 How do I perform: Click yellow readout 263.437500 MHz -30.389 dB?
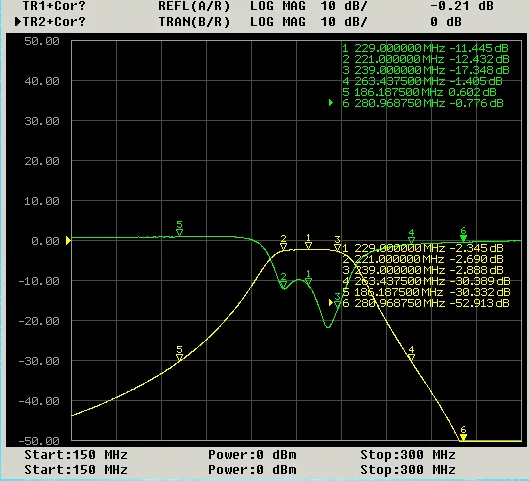(426, 281)
